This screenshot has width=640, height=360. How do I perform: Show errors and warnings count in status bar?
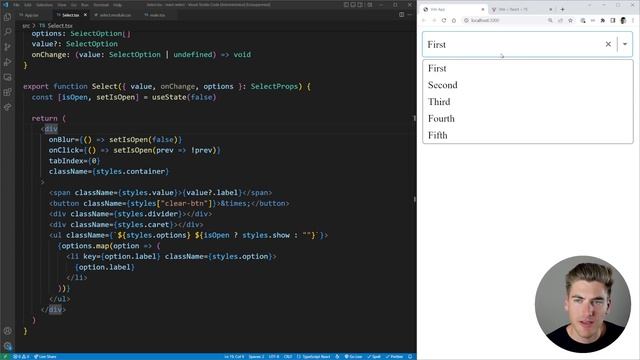point(20,356)
